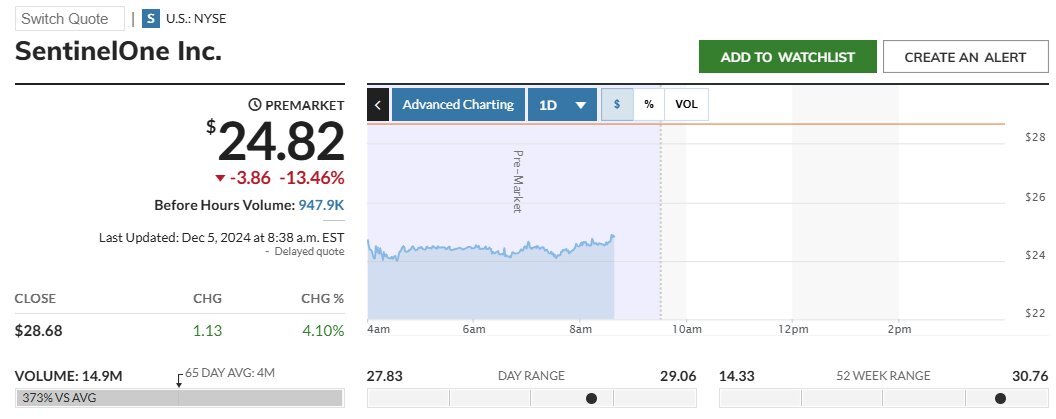Click the 373% VS AVG volume bar
Viewport: 1056px width, 419px height.
[x=179, y=398]
